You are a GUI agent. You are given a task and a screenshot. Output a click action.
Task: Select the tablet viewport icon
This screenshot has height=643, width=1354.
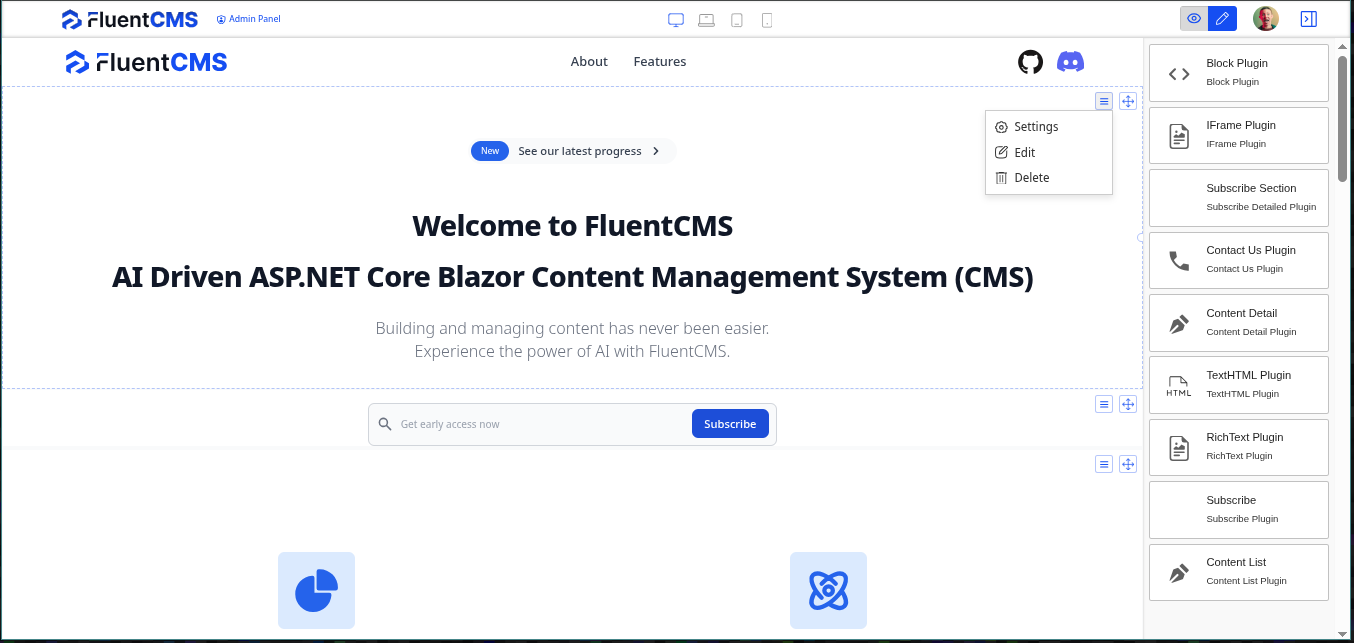[737, 19]
